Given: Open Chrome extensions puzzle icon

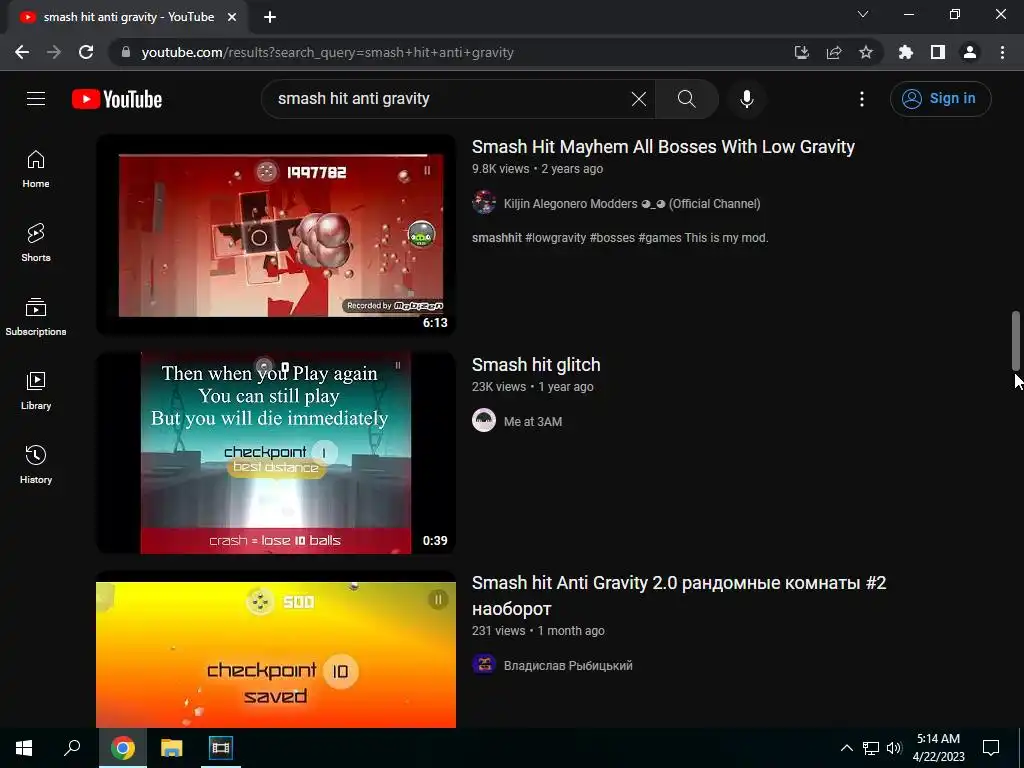Looking at the screenshot, I should point(906,52).
